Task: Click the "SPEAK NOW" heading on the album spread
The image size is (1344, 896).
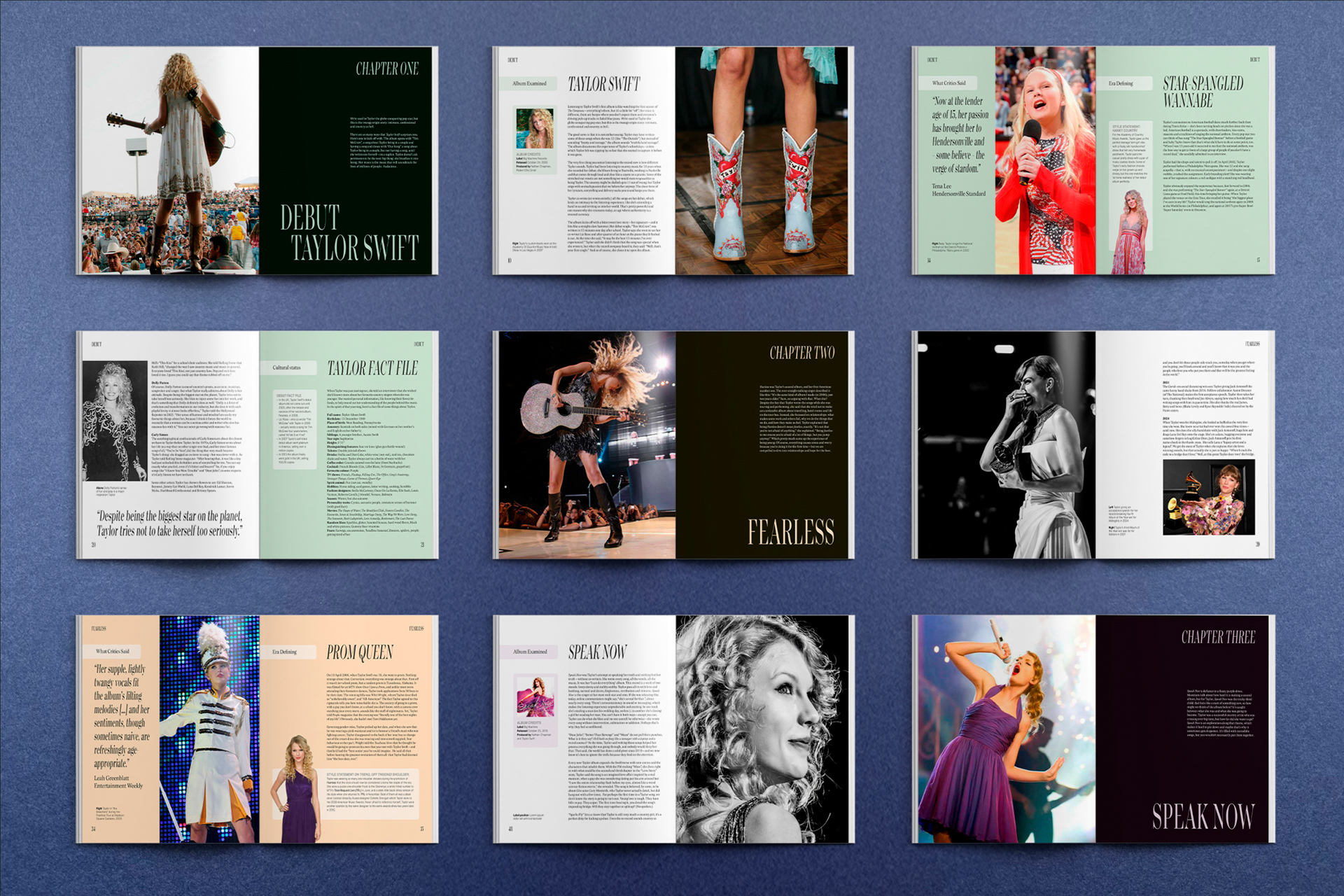Action: (597, 652)
